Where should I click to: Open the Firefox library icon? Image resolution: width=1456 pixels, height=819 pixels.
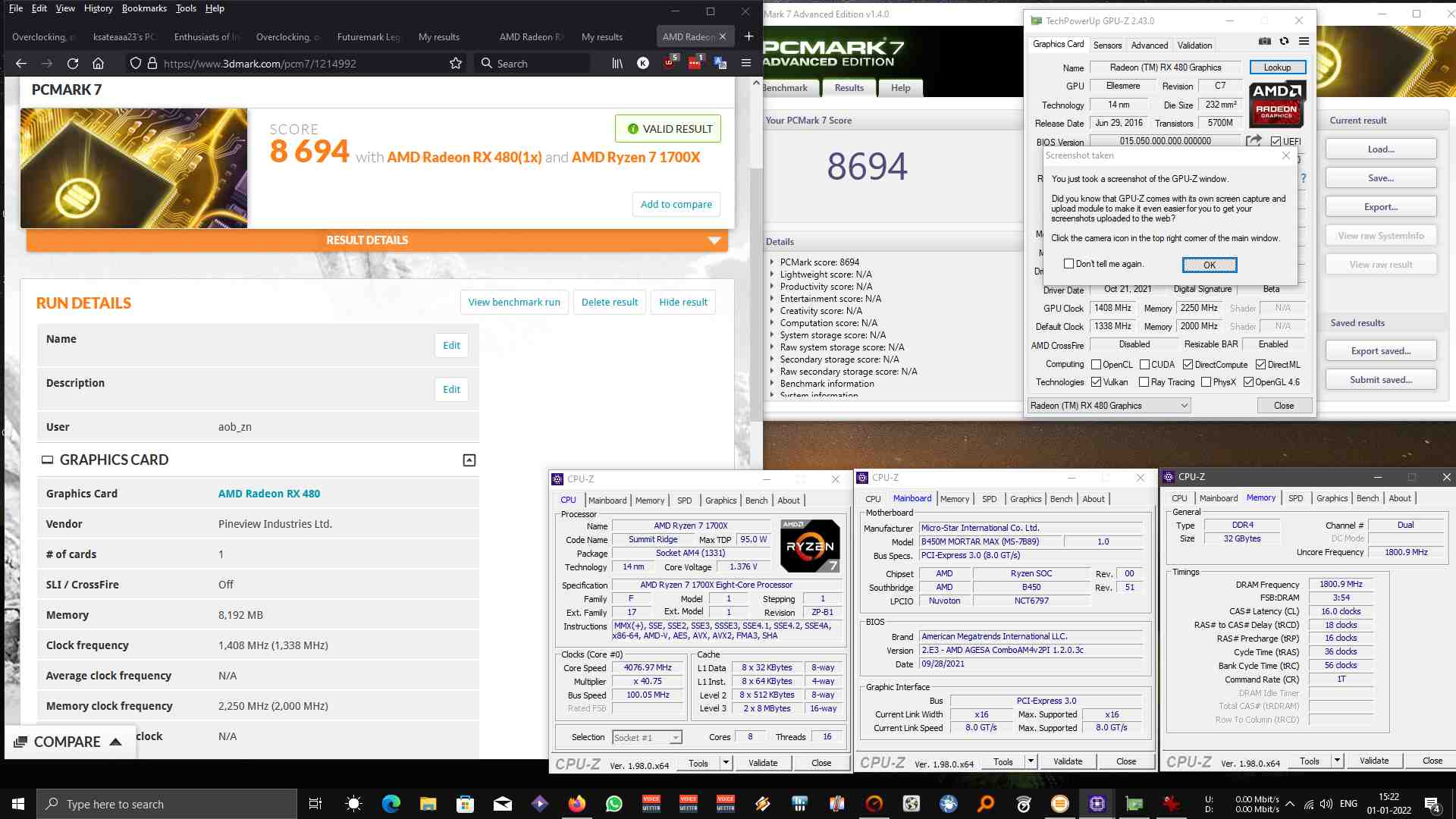coord(617,64)
